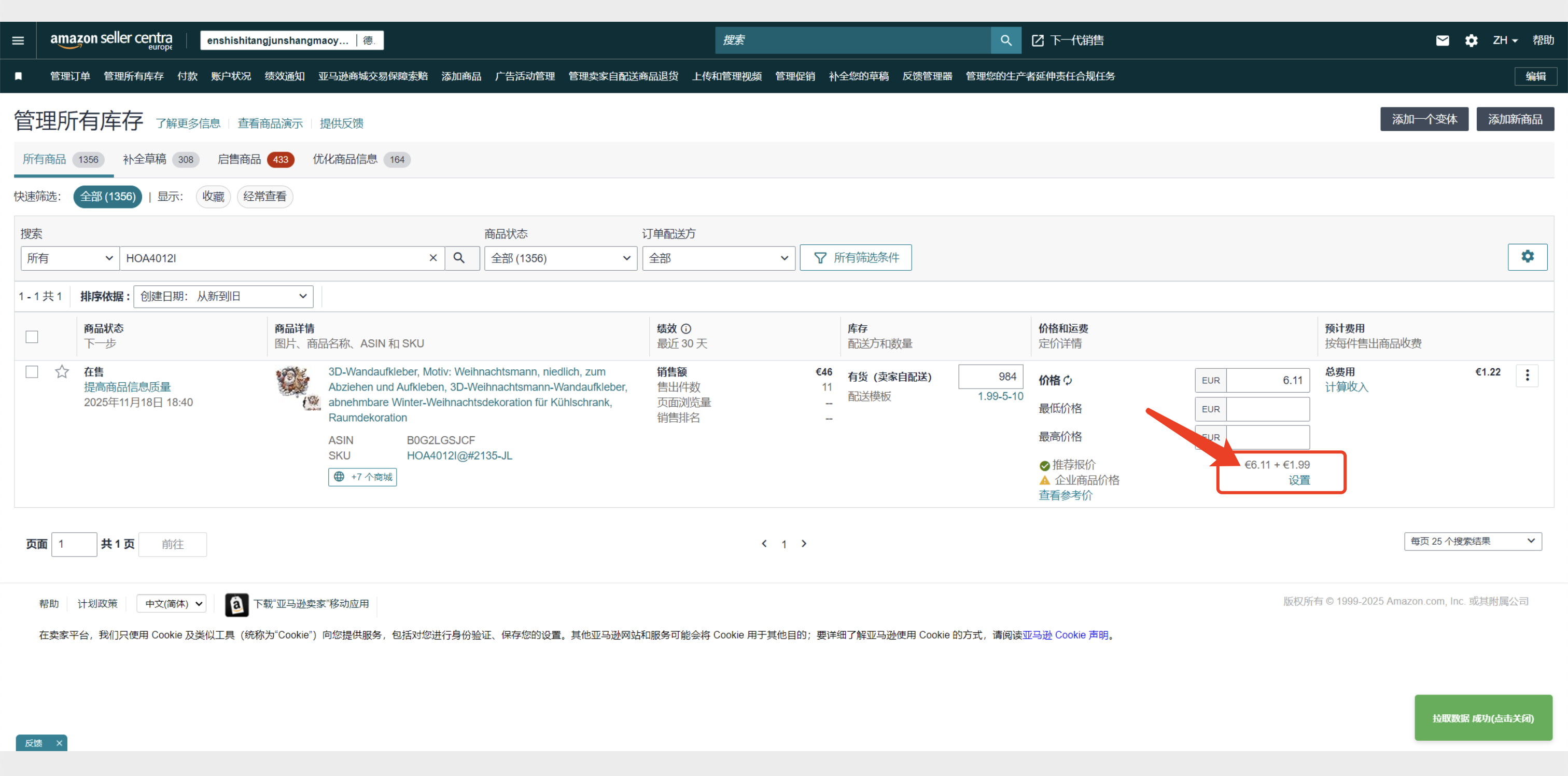Switch to the 补全草稿 tab
The height and width of the screenshot is (776, 1568).
click(144, 159)
